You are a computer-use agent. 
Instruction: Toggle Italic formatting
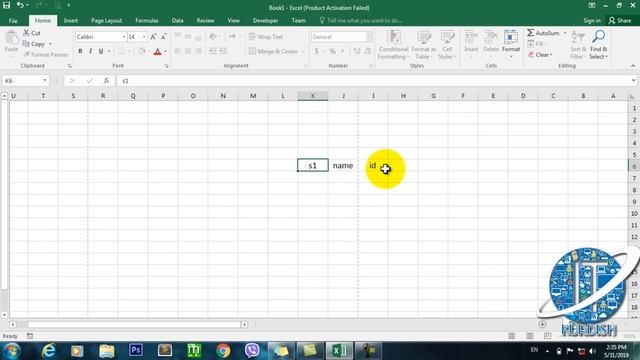[x=90, y=51]
